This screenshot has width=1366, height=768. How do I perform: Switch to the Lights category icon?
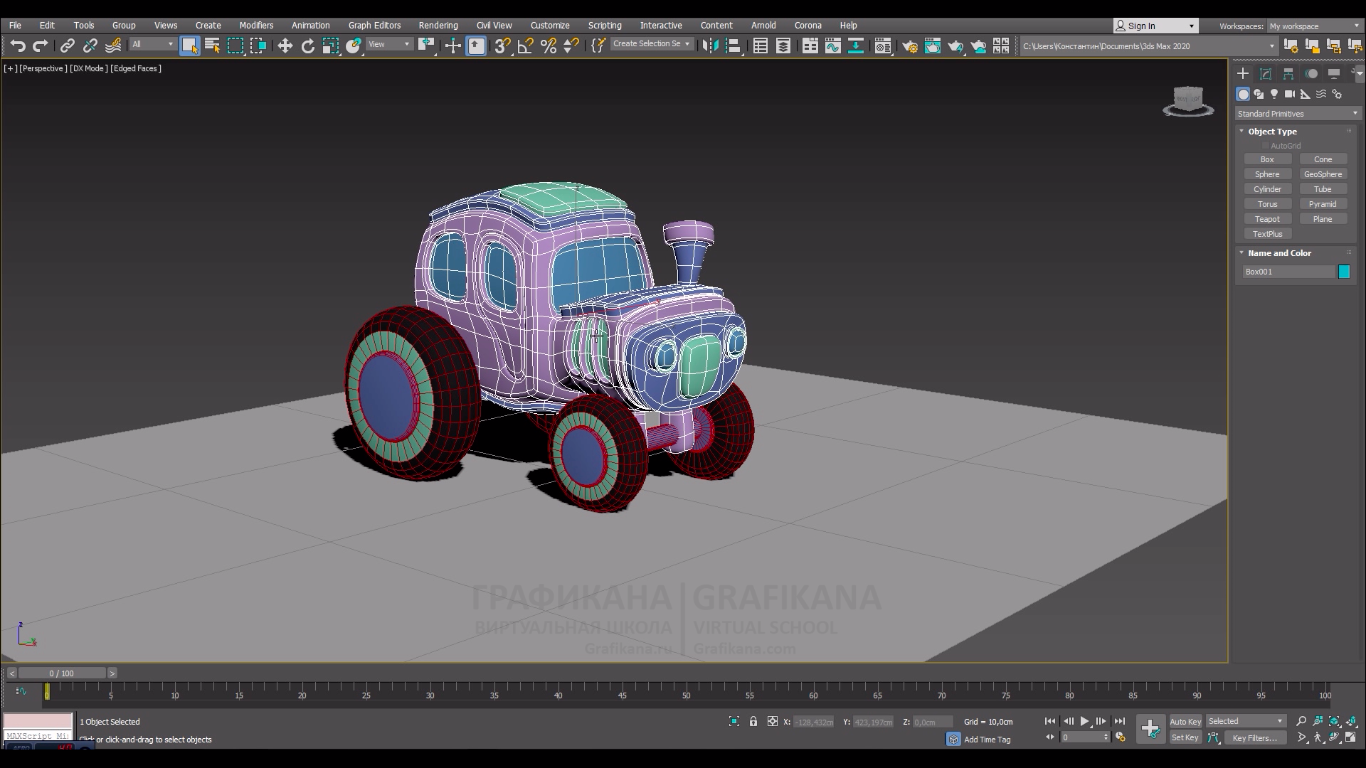pos(1274,94)
